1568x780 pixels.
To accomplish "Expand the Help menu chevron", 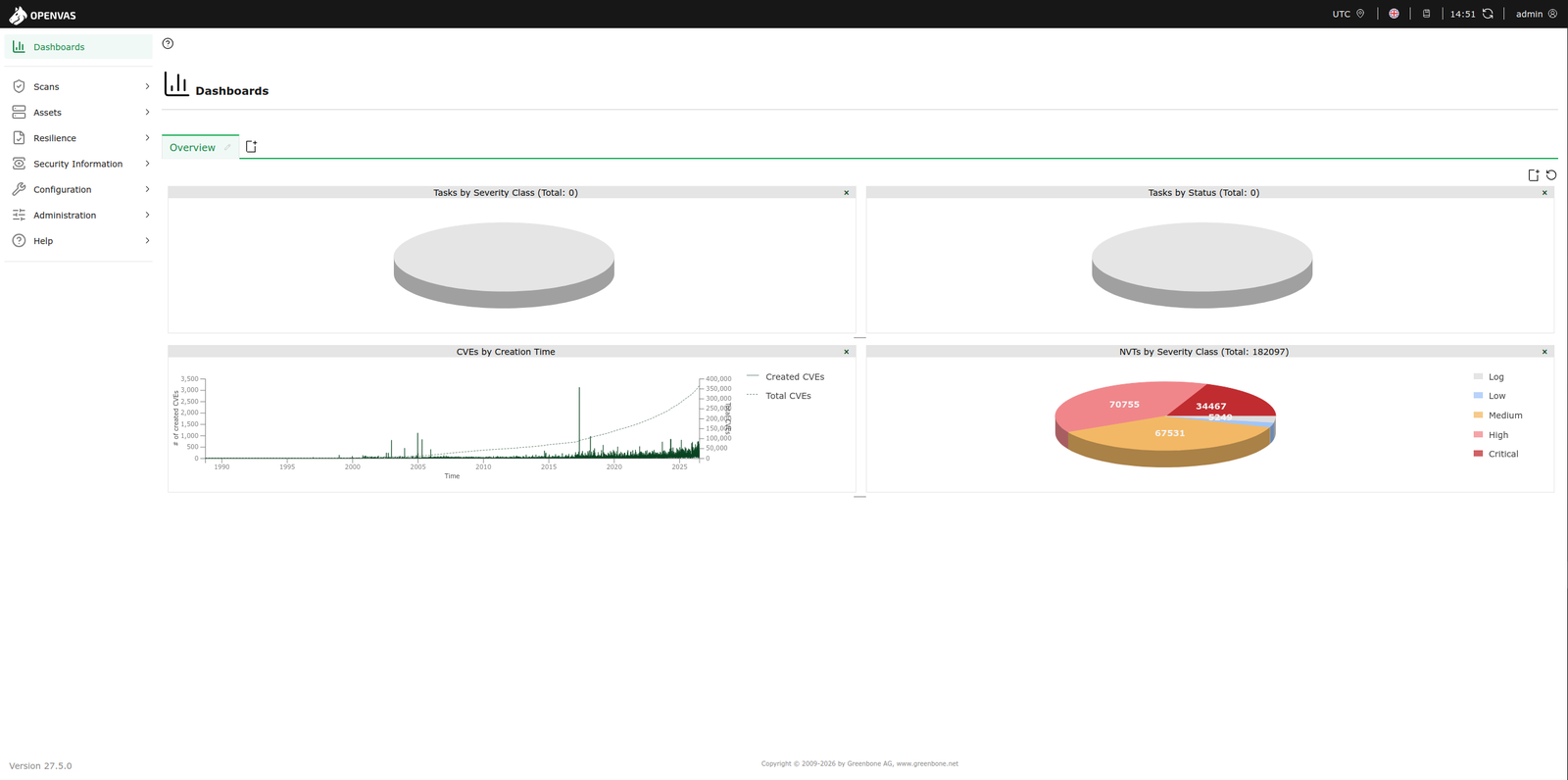I will (147, 240).
